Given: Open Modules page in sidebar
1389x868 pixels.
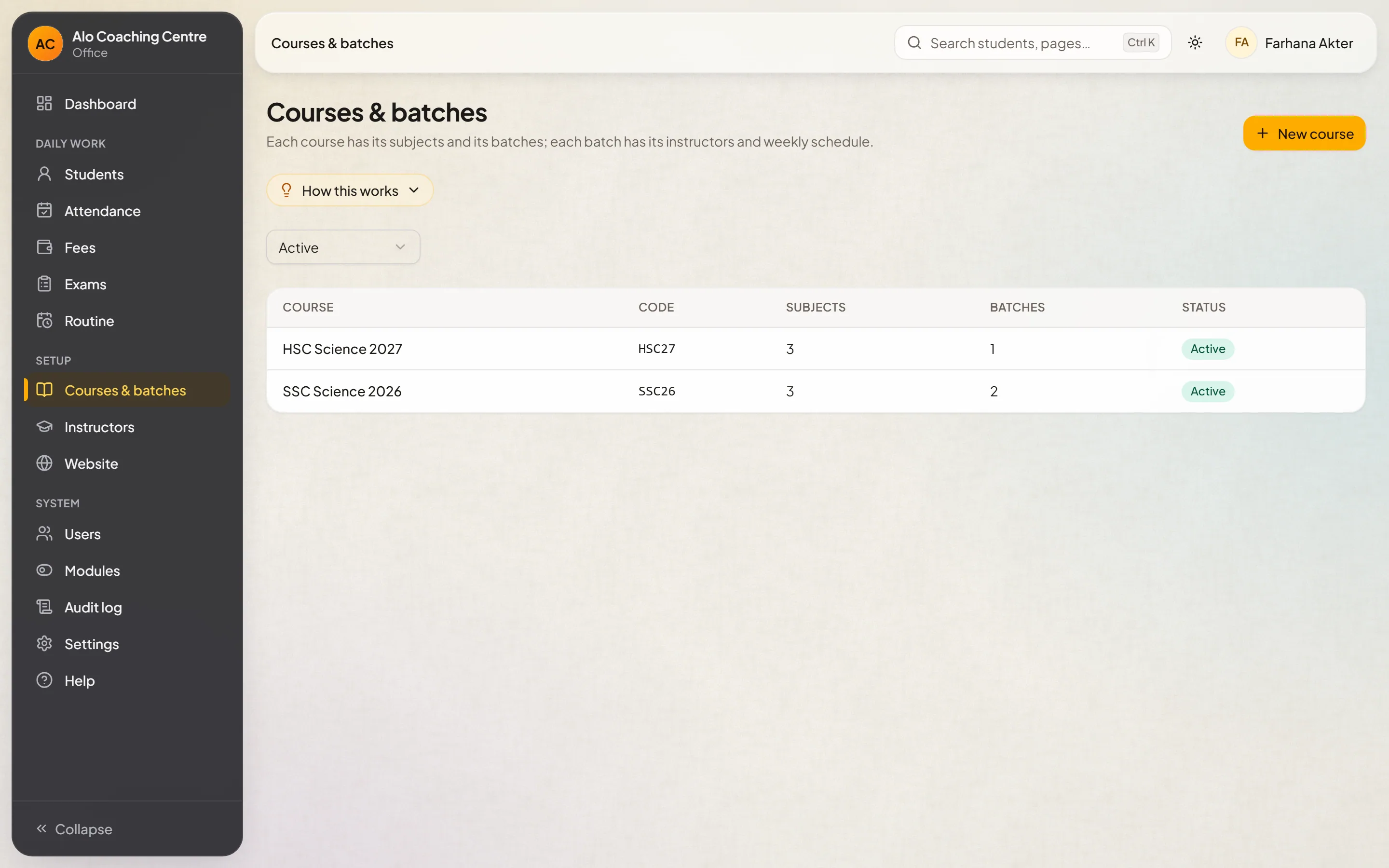Looking at the screenshot, I should click(127, 570).
